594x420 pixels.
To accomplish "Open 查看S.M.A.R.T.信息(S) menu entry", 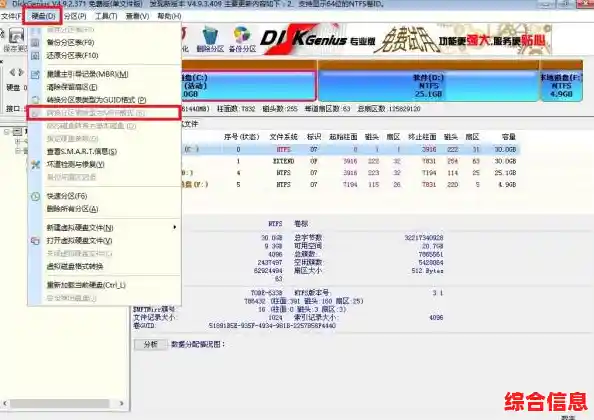I will coord(104,151).
